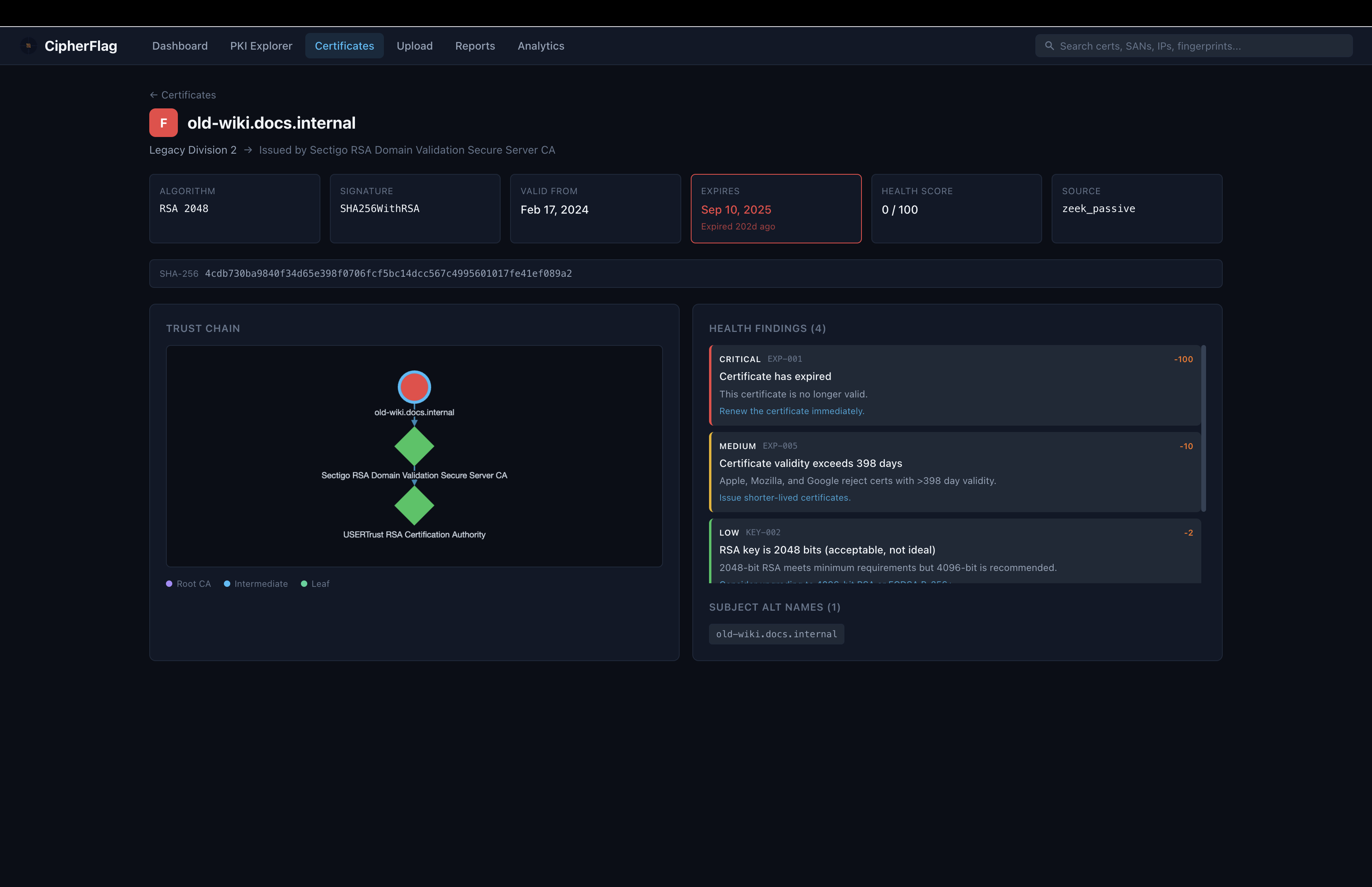
Task: Click the KEY-002 finding code
Action: [x=763, y=532]
